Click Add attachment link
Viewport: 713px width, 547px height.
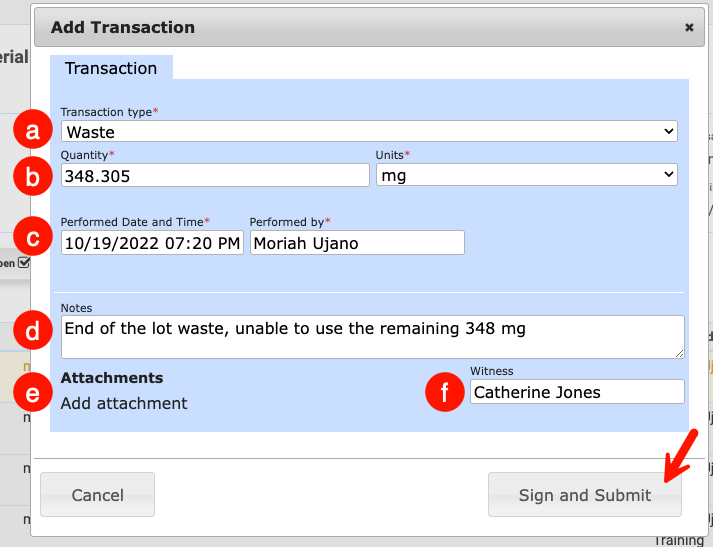(x=124, y=403)
